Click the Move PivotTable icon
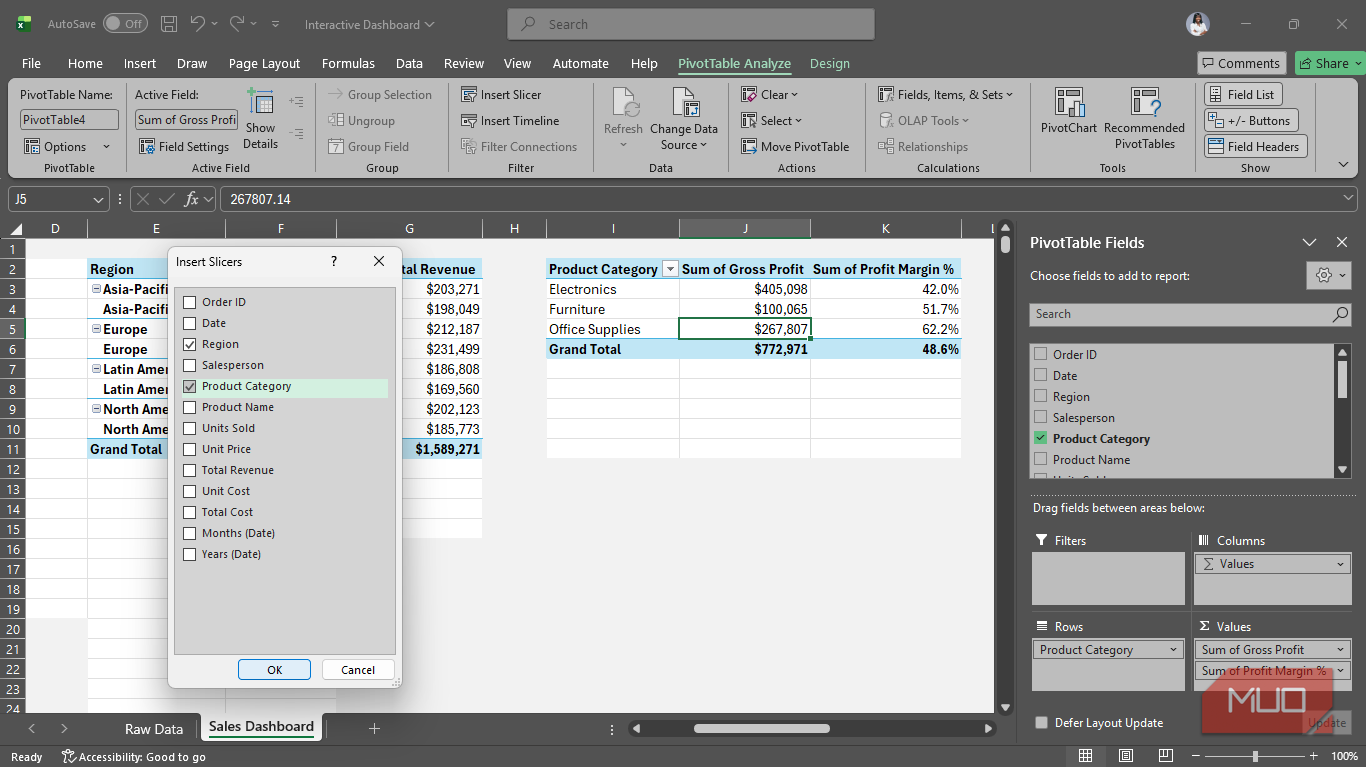1366x768 pixels. click(749, 147)
